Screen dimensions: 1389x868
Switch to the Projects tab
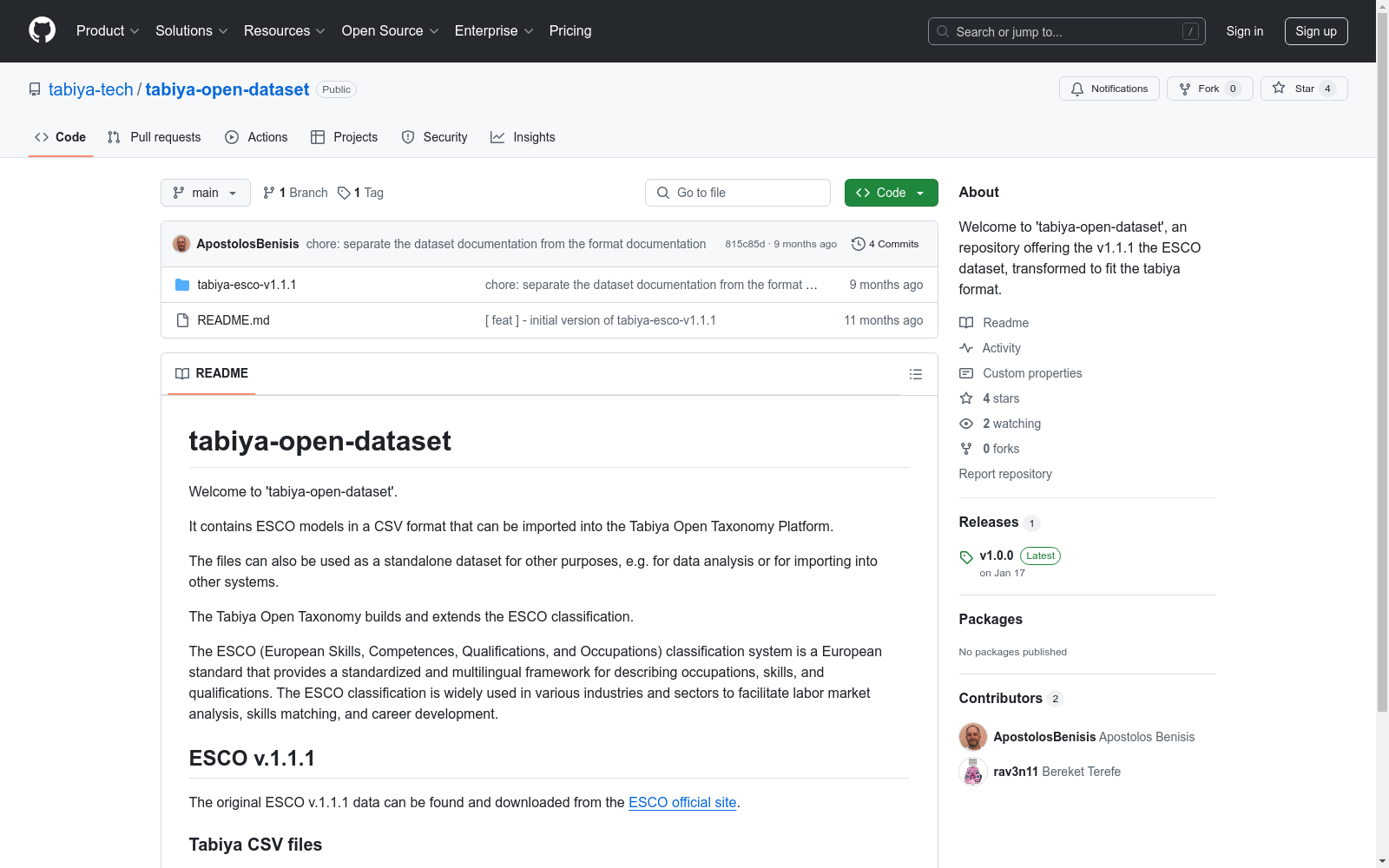tap(345, 137)
